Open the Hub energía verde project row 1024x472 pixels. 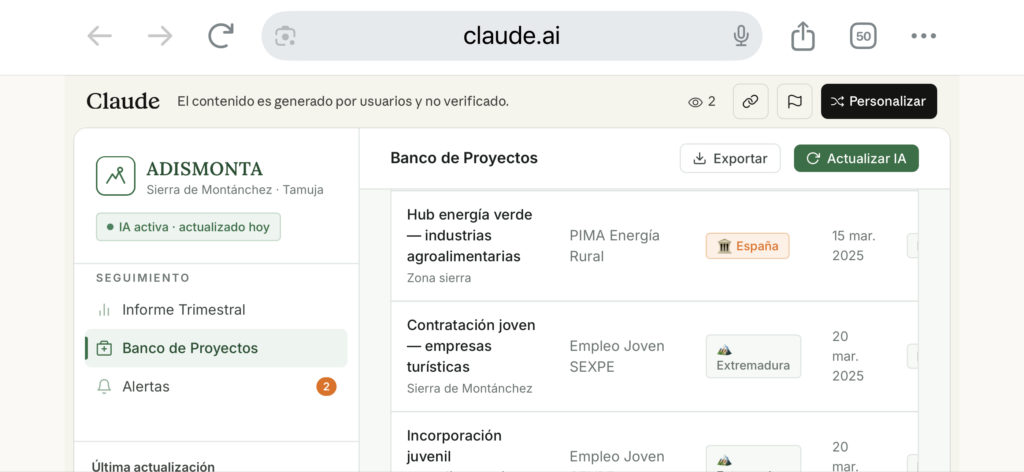tap(470, 235)
